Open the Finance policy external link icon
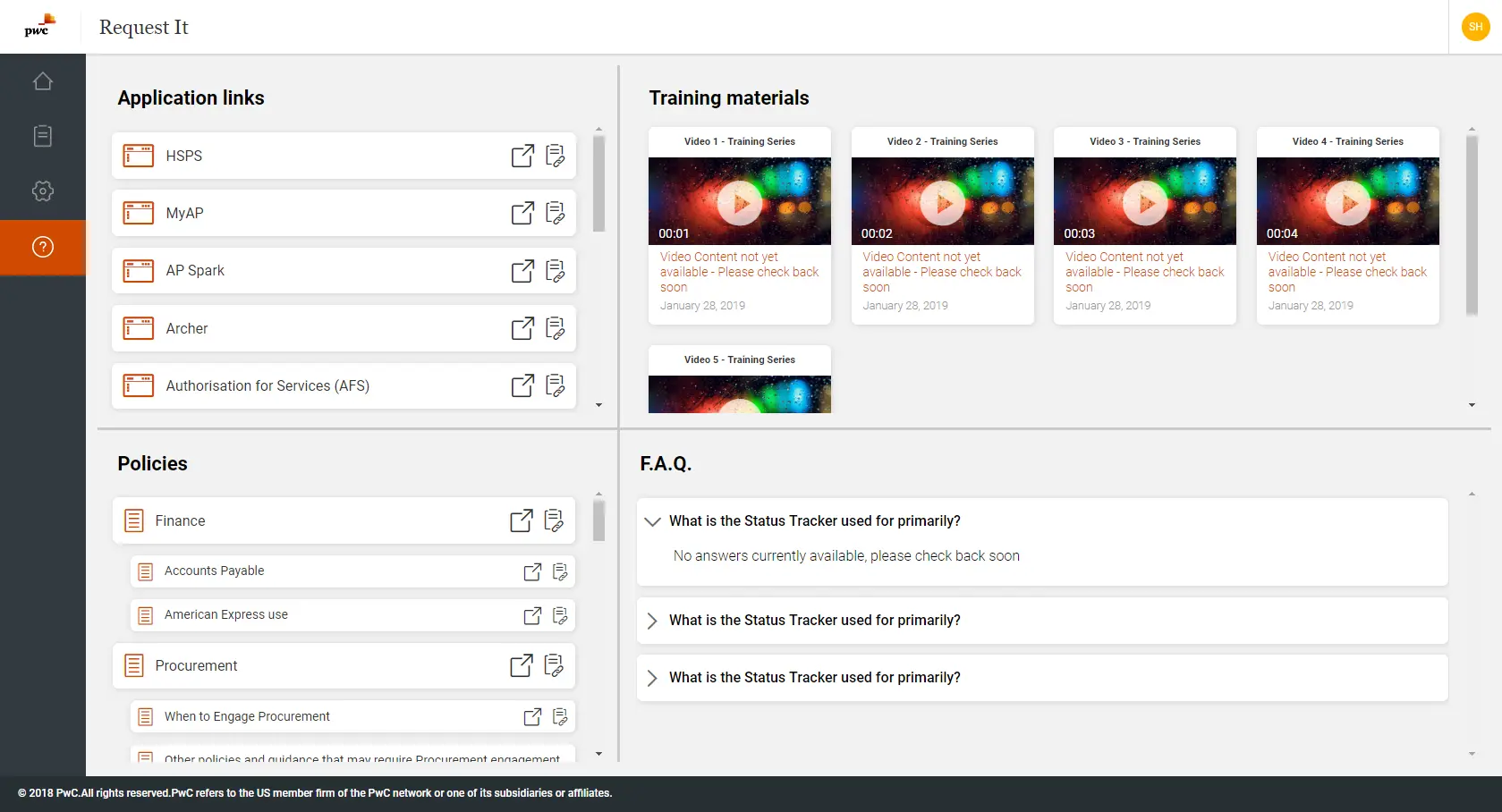Screen dimensions: 1502x812 (522, 520)
